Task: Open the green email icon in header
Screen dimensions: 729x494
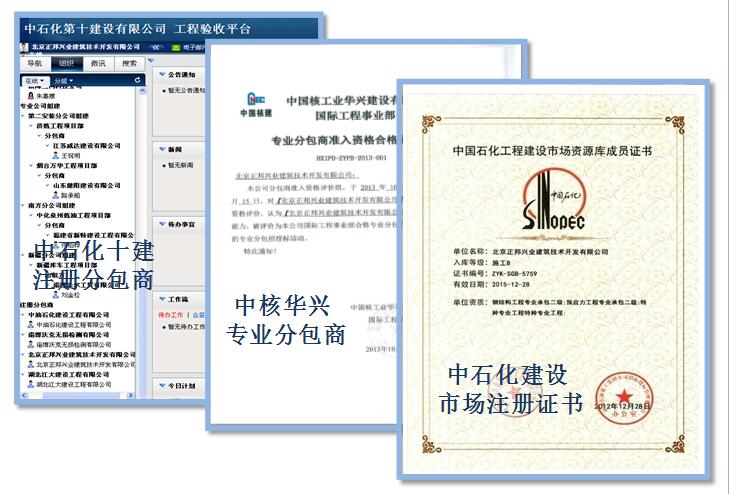Action: (x=176, y=47)
